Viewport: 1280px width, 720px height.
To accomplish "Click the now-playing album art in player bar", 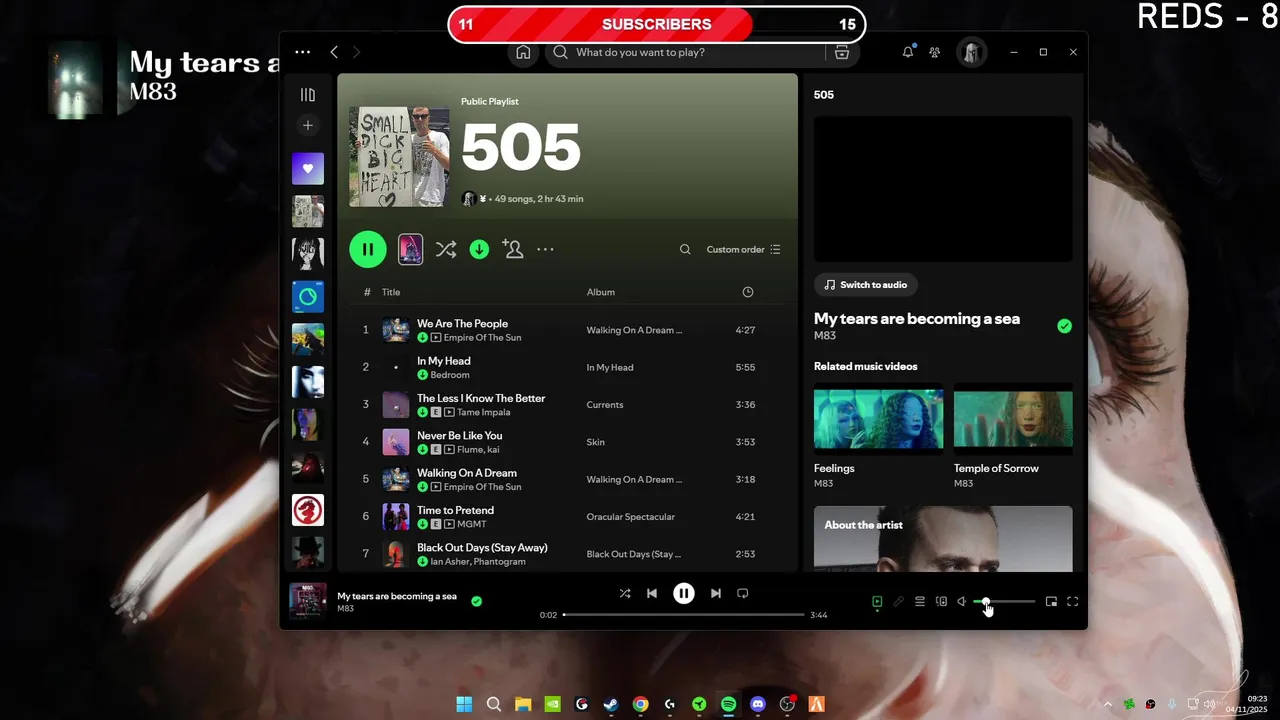I will (308, 602).
